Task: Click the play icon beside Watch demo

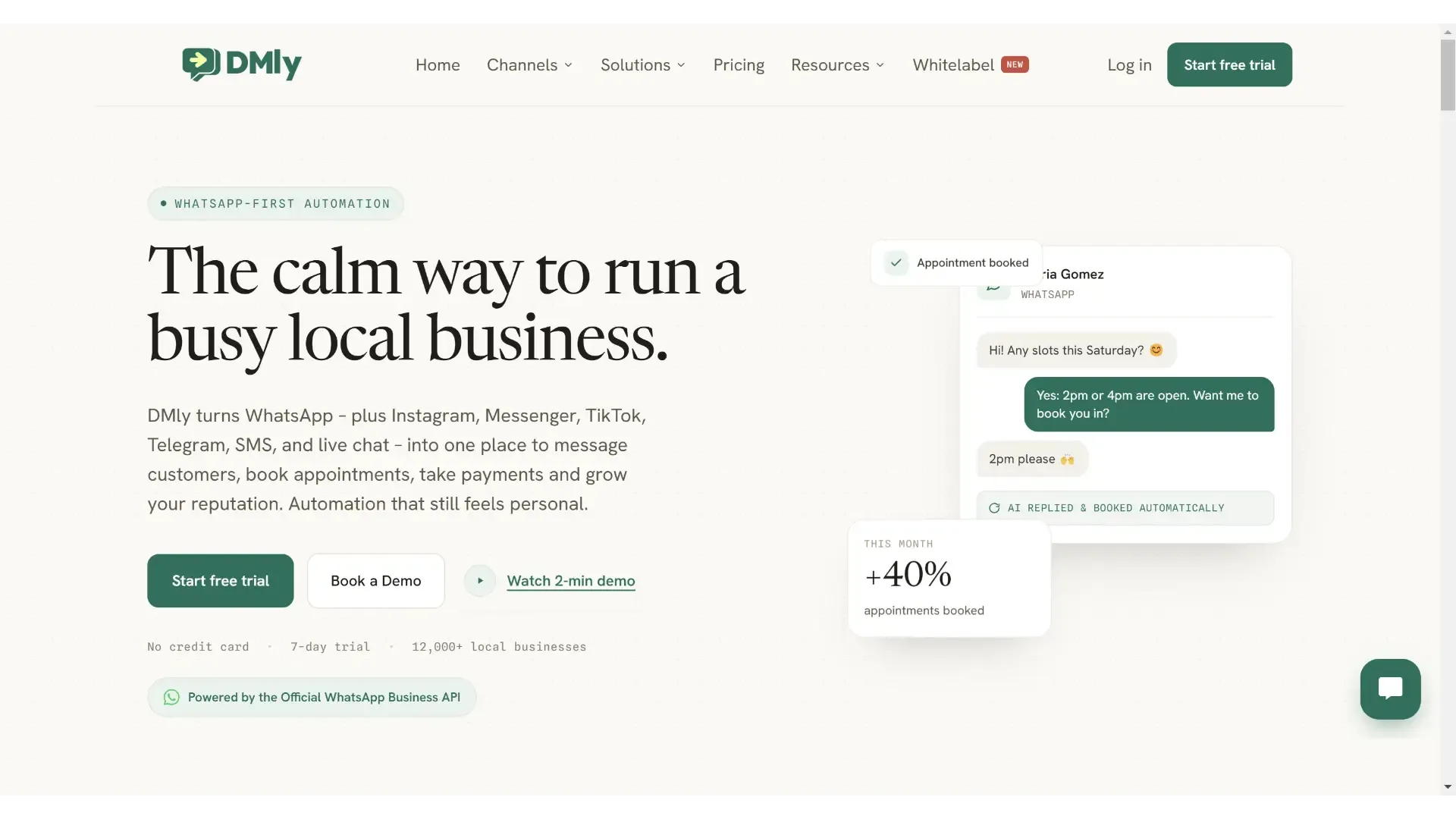Action: tap(480, 581)
